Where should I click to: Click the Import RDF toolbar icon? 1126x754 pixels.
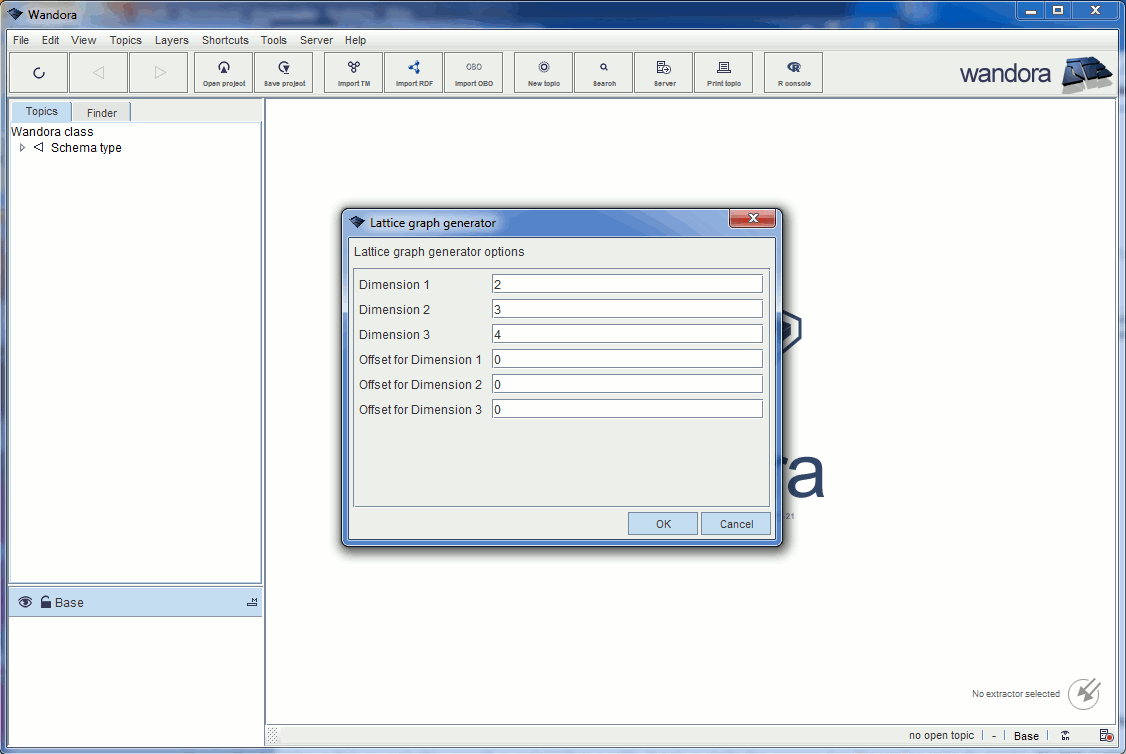click(414, 72)
